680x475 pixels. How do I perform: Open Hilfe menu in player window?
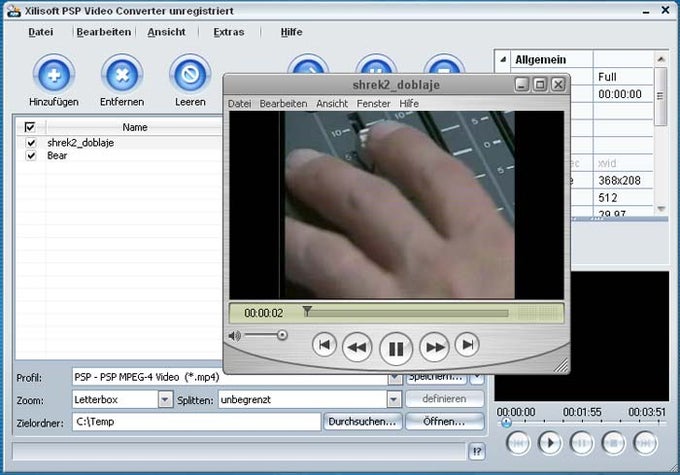point(409,104)
